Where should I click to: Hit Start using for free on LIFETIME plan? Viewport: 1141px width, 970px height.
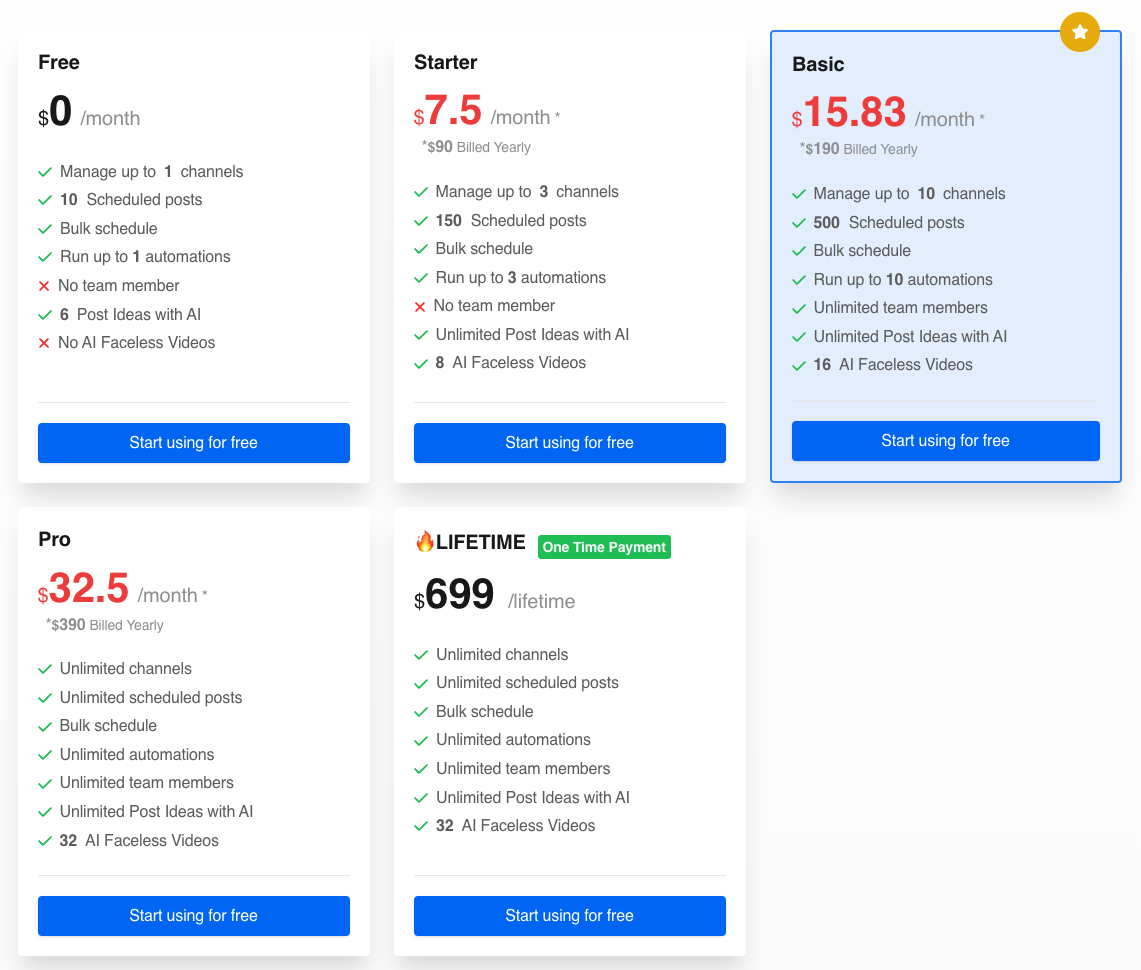(569, 916)
